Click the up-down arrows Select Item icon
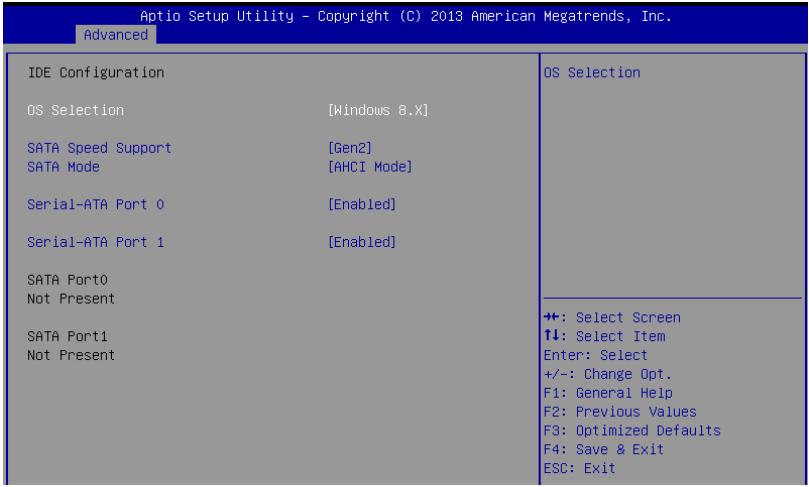 point(551,336)
